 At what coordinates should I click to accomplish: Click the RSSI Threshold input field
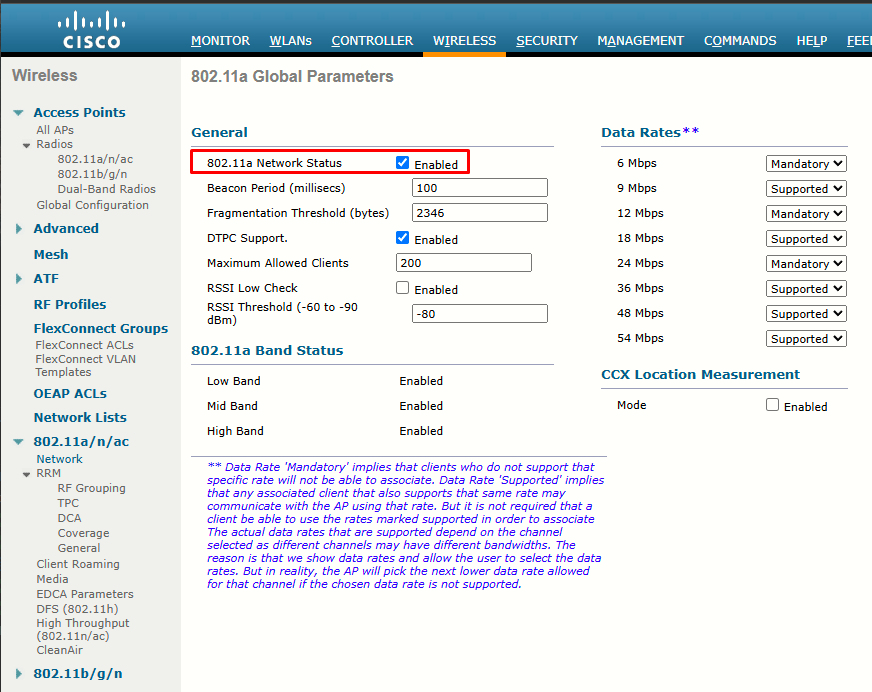click(479, 313)
